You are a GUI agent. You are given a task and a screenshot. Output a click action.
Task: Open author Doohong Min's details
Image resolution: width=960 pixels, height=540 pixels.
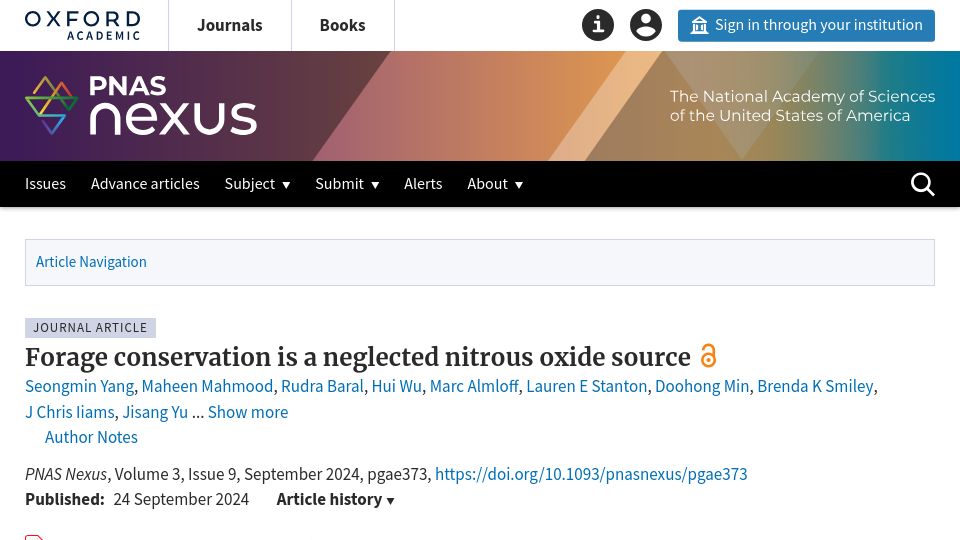[702, 386]
